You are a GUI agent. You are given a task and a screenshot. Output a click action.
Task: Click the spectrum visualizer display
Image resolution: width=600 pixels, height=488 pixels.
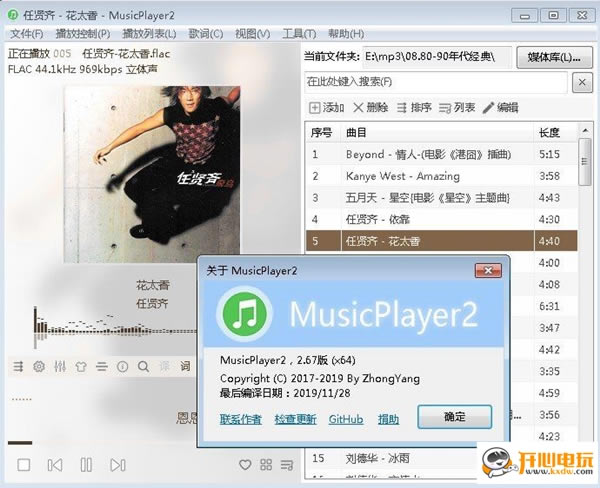coord(115,327)
